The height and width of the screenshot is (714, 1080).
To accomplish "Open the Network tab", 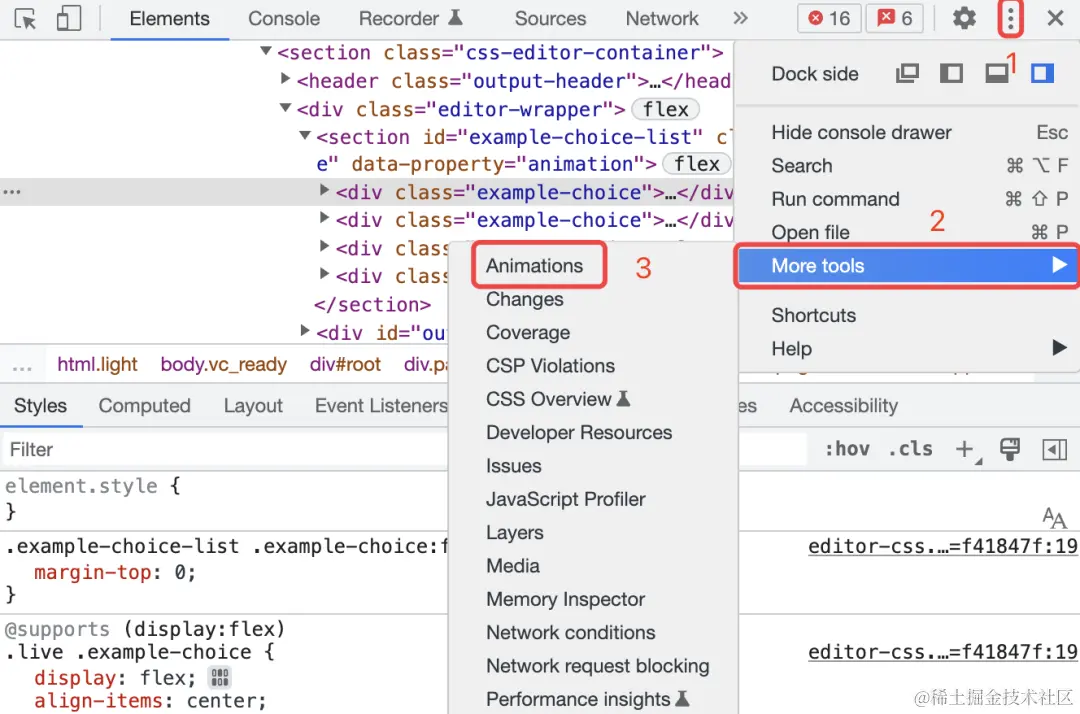I will tap(662, 19).
